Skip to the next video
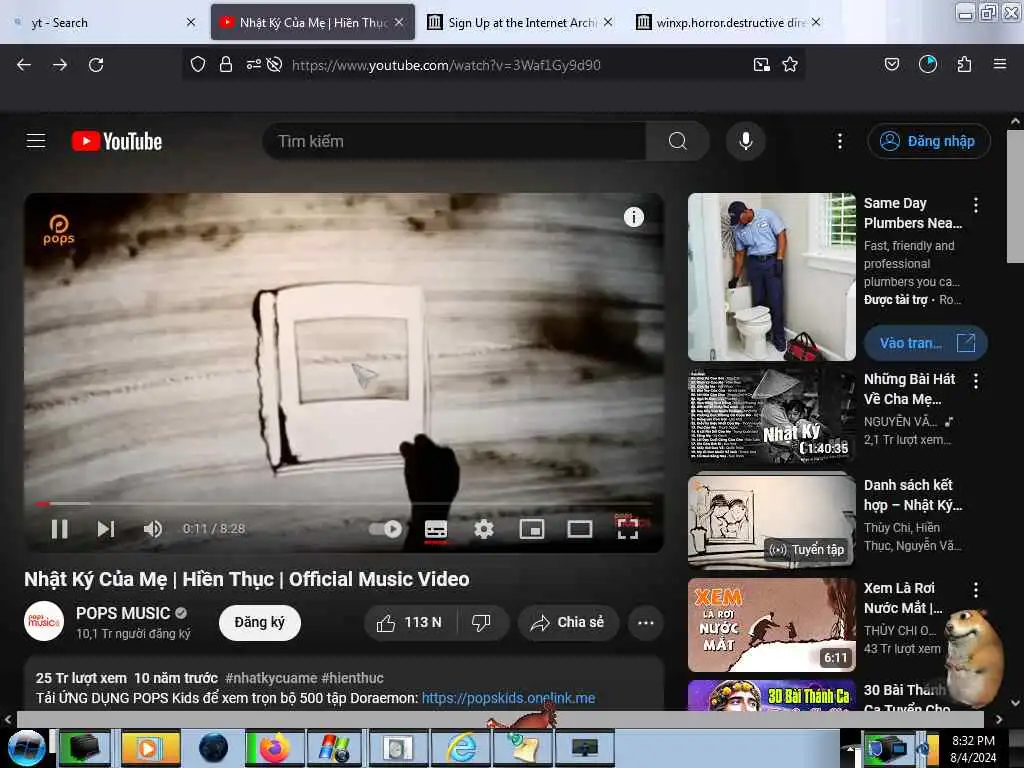This screenshot has height=768, width=1024. [106, 529]
